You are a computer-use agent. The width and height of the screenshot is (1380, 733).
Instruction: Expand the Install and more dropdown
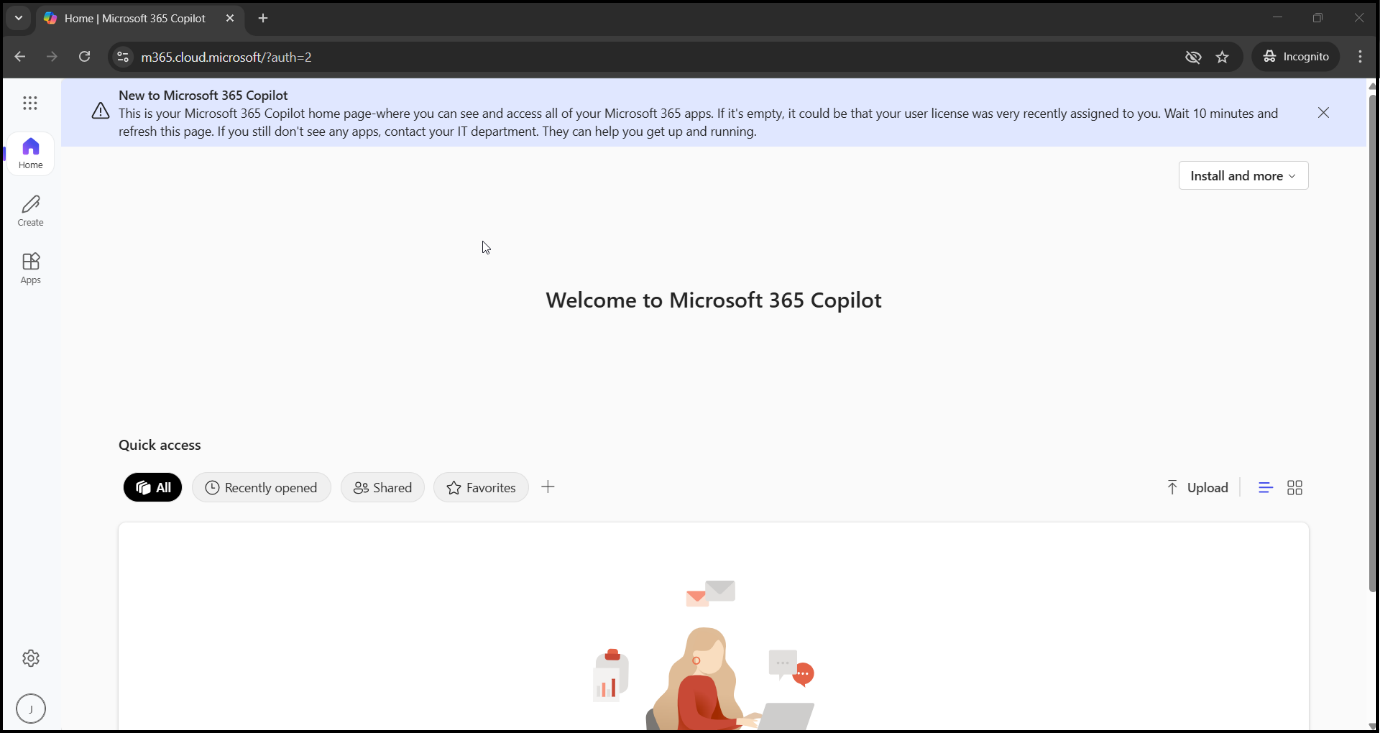click(x=1243, y=176)
